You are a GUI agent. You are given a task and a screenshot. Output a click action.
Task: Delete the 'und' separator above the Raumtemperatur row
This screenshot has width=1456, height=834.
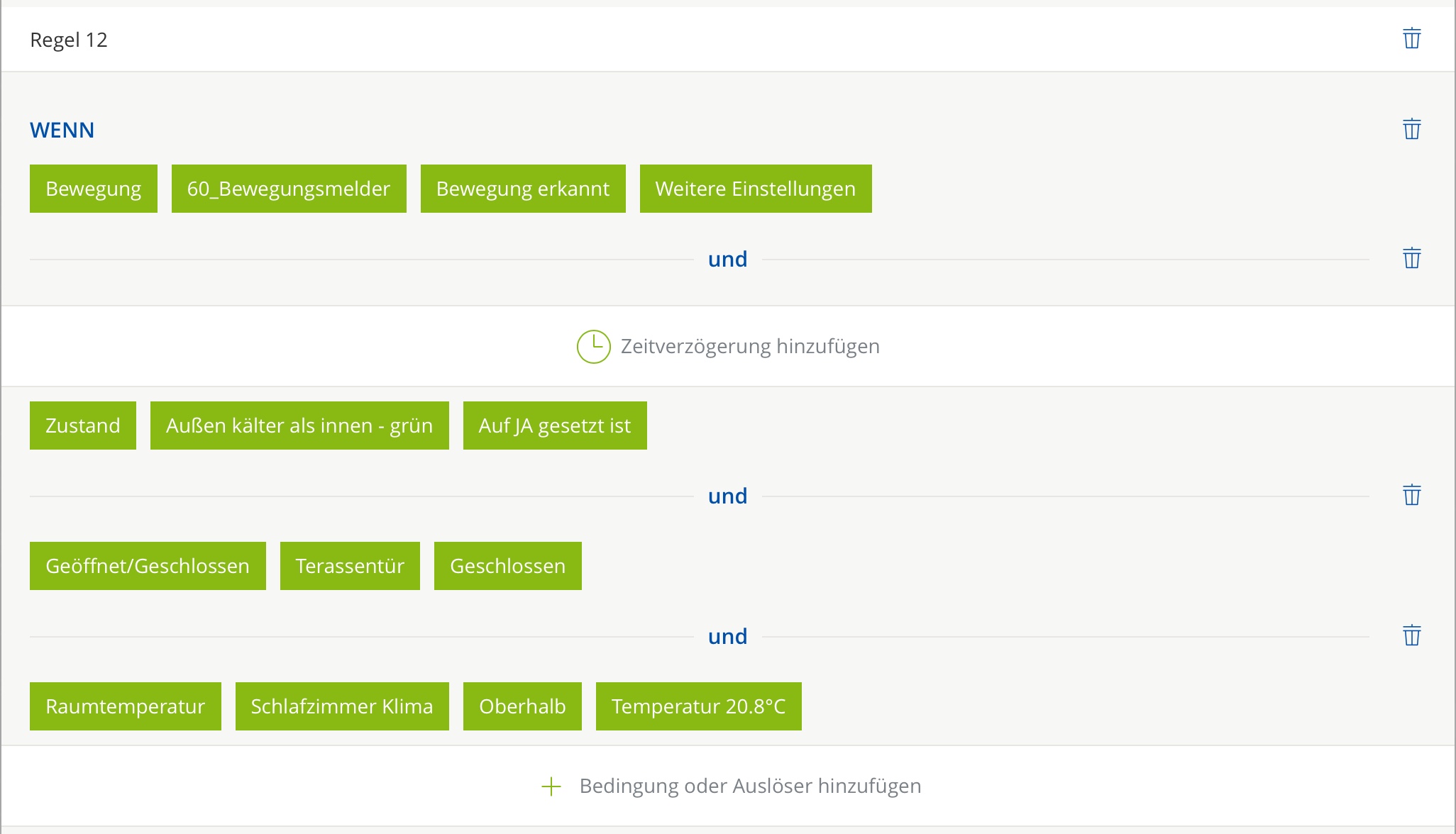coord(1411,635)
